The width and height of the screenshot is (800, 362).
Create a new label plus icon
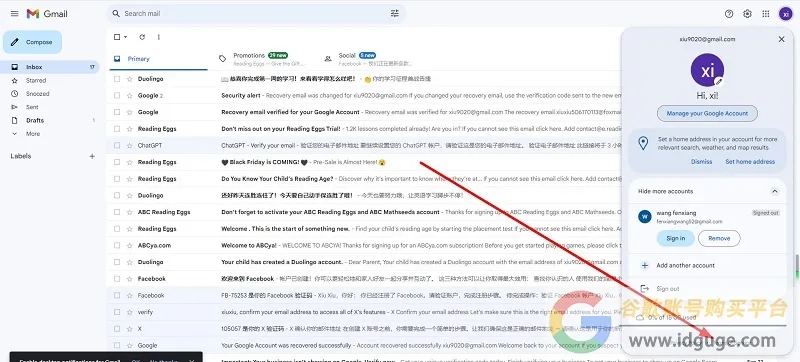[92, 157]
